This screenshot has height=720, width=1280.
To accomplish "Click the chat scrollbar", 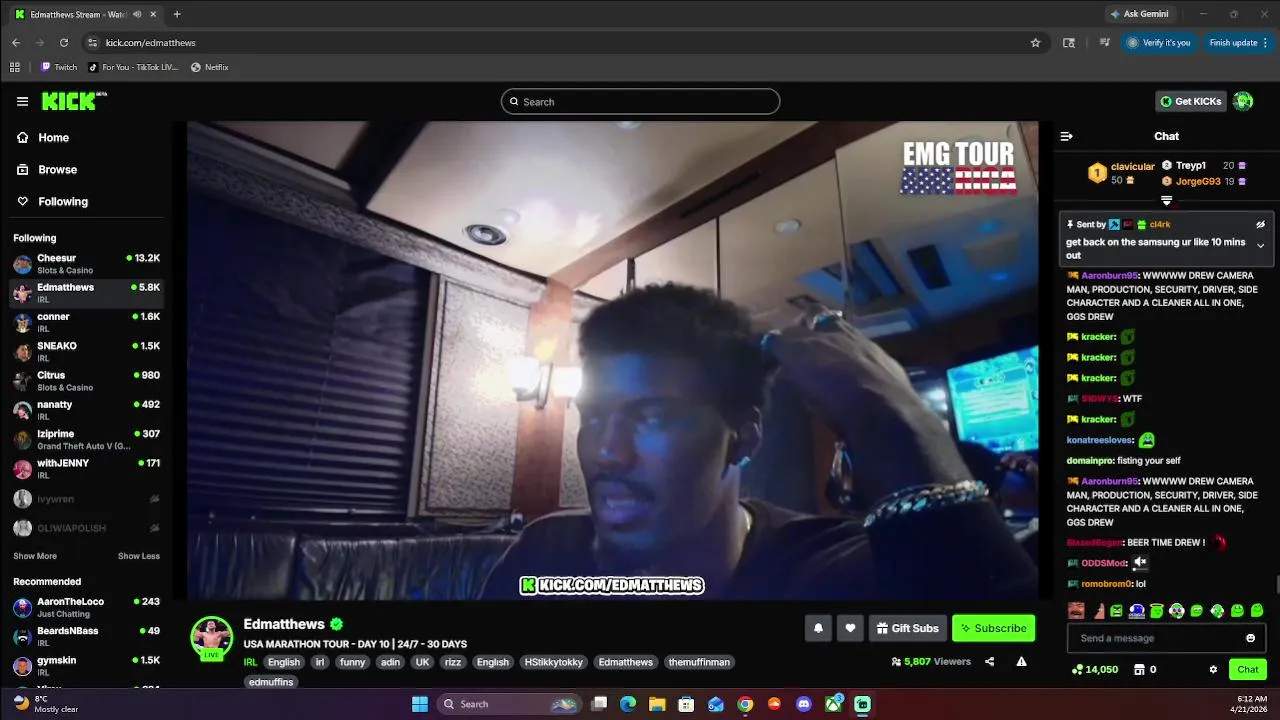I will pos(1276,584).
